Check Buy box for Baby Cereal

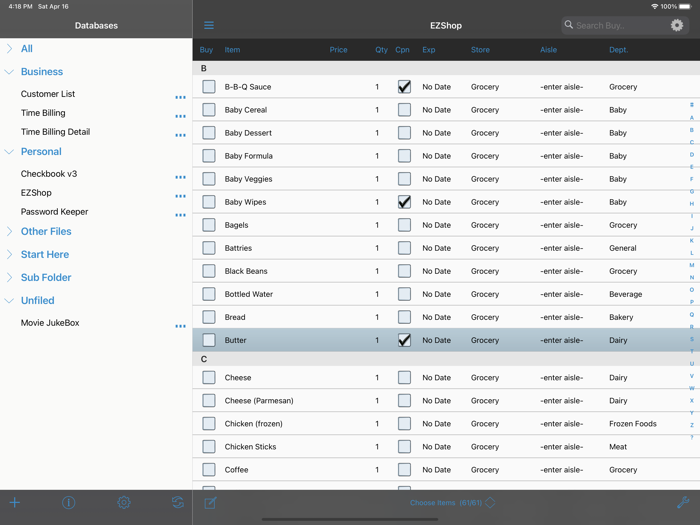(x=208, y=110)
